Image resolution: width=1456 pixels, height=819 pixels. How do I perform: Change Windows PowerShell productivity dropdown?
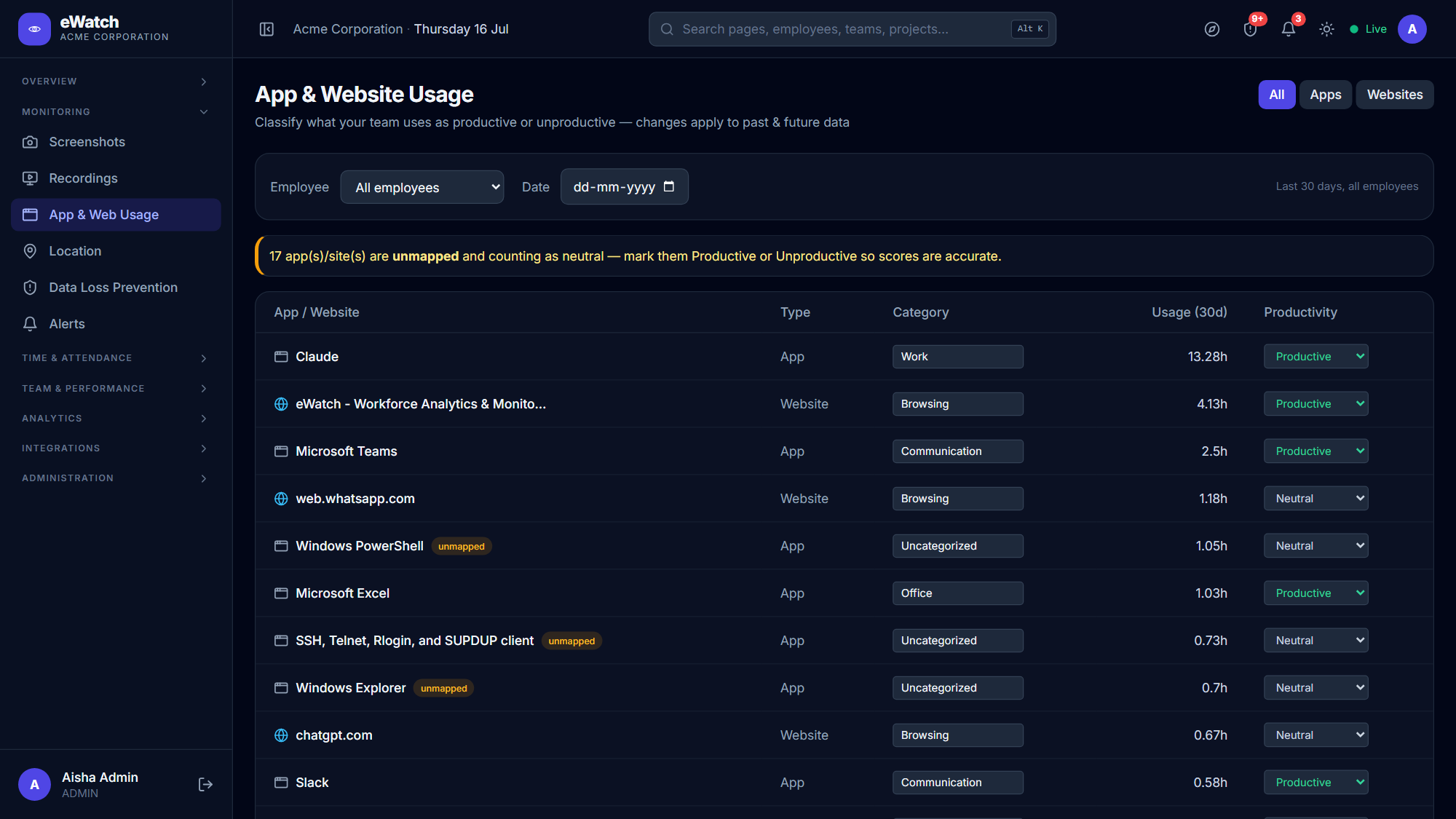point(1316,546)
